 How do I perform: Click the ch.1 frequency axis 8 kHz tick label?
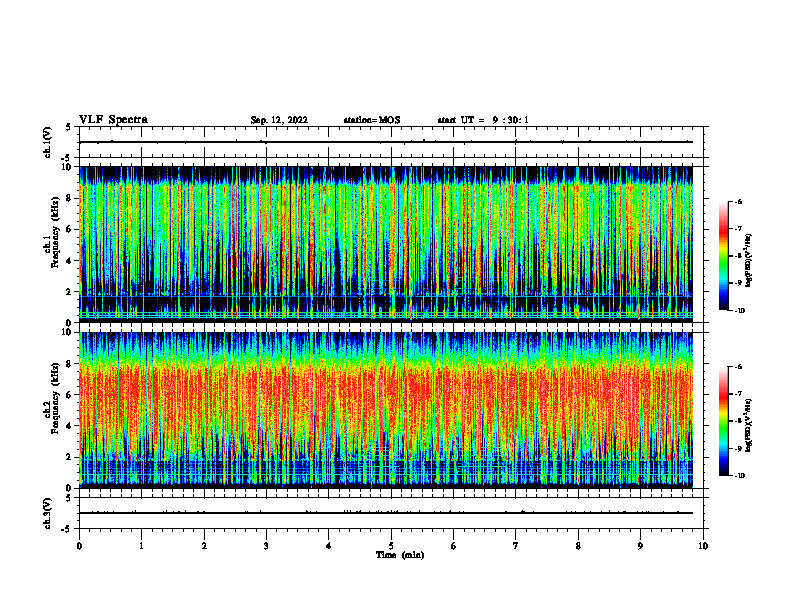pos(70,198)
